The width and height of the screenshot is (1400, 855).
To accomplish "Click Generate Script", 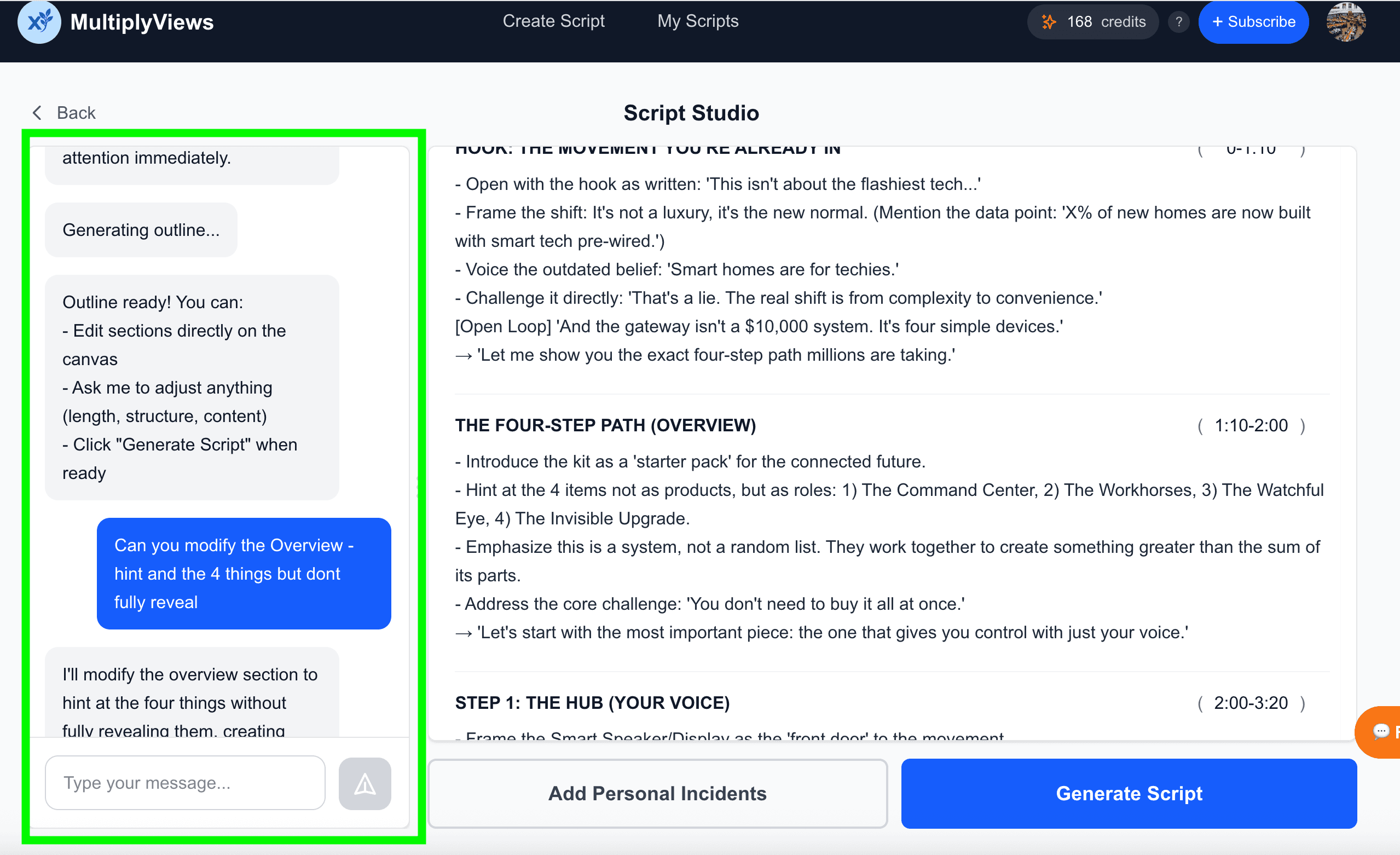I will point(1129,794).
